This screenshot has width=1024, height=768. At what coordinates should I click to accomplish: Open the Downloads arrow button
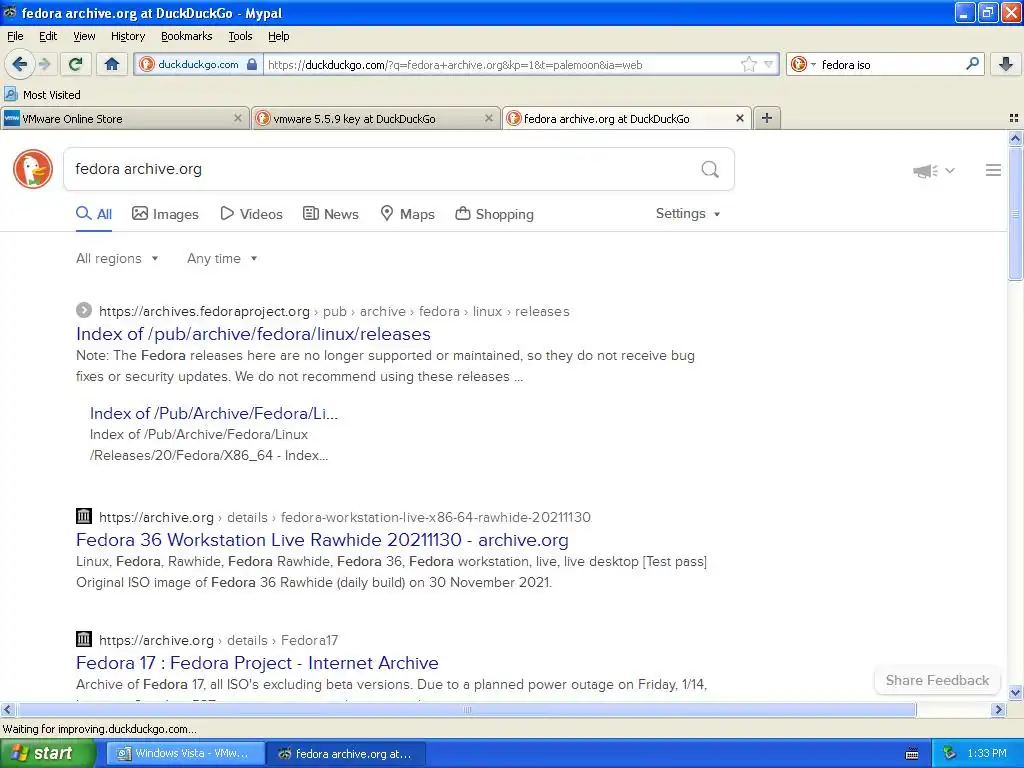pos(1006,64)
